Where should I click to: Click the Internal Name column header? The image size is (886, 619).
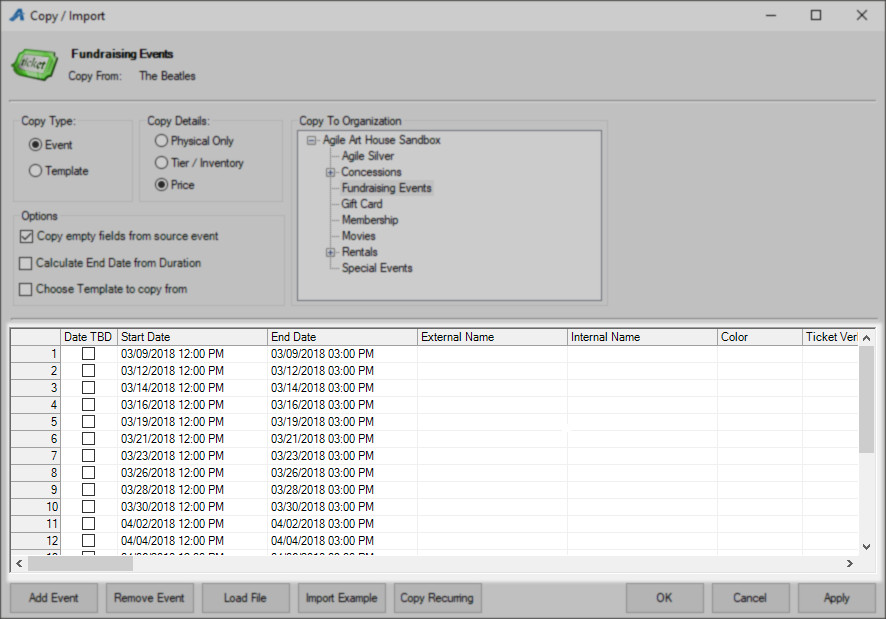click(642, 337)
